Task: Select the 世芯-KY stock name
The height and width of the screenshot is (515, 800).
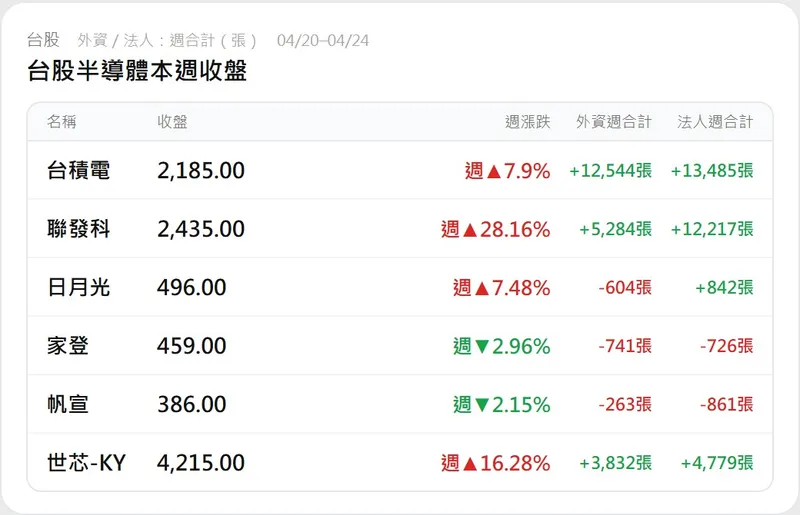Action: (86, 463)
